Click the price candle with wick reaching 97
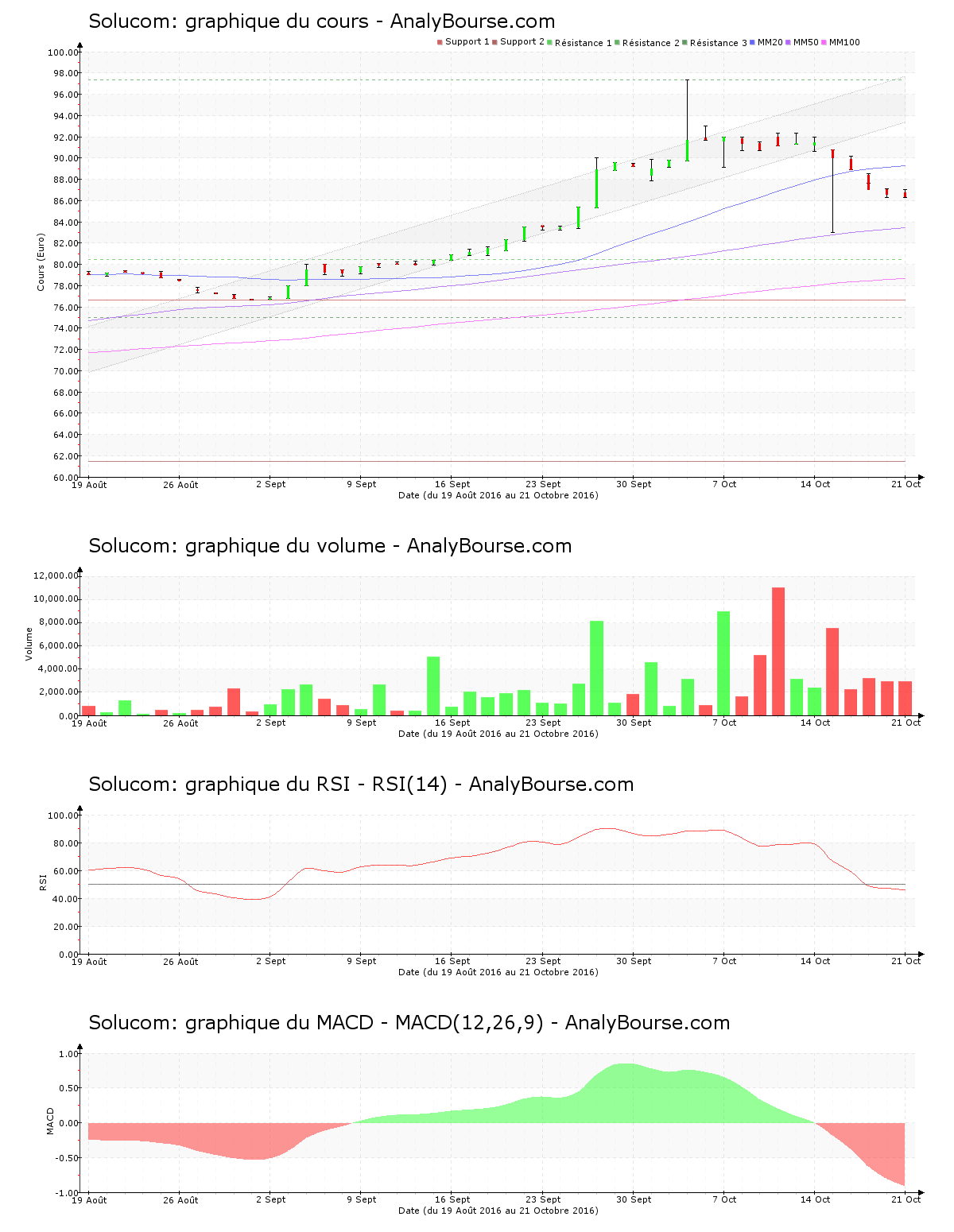This screenshot has width=954, height=1232. pos(688,120)
